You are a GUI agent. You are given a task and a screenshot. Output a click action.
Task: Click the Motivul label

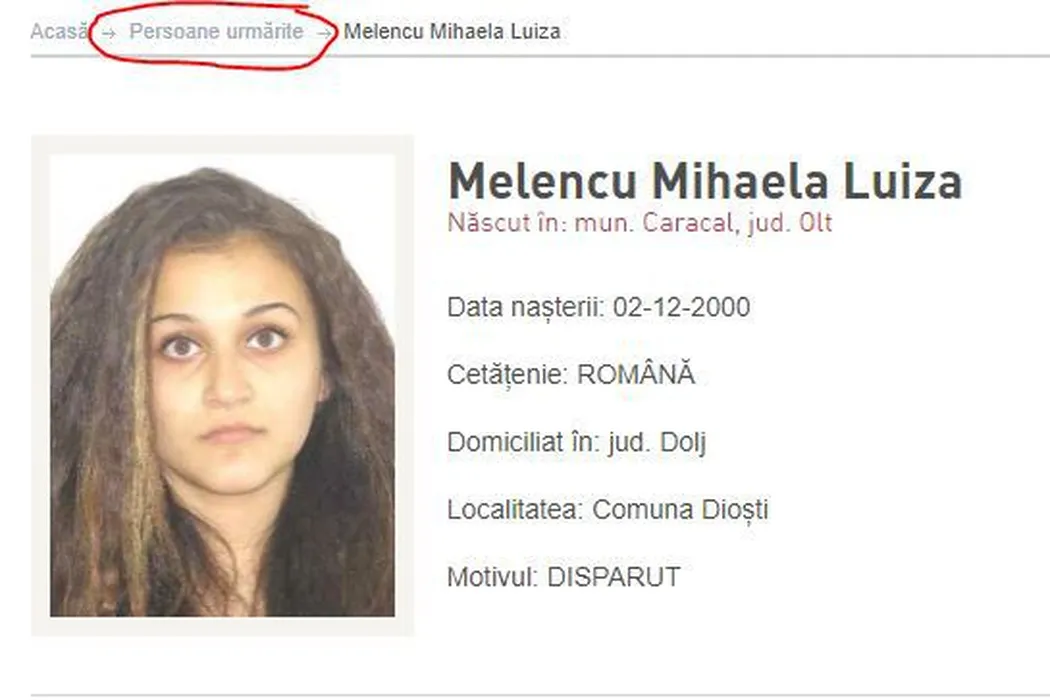[493, 577]
